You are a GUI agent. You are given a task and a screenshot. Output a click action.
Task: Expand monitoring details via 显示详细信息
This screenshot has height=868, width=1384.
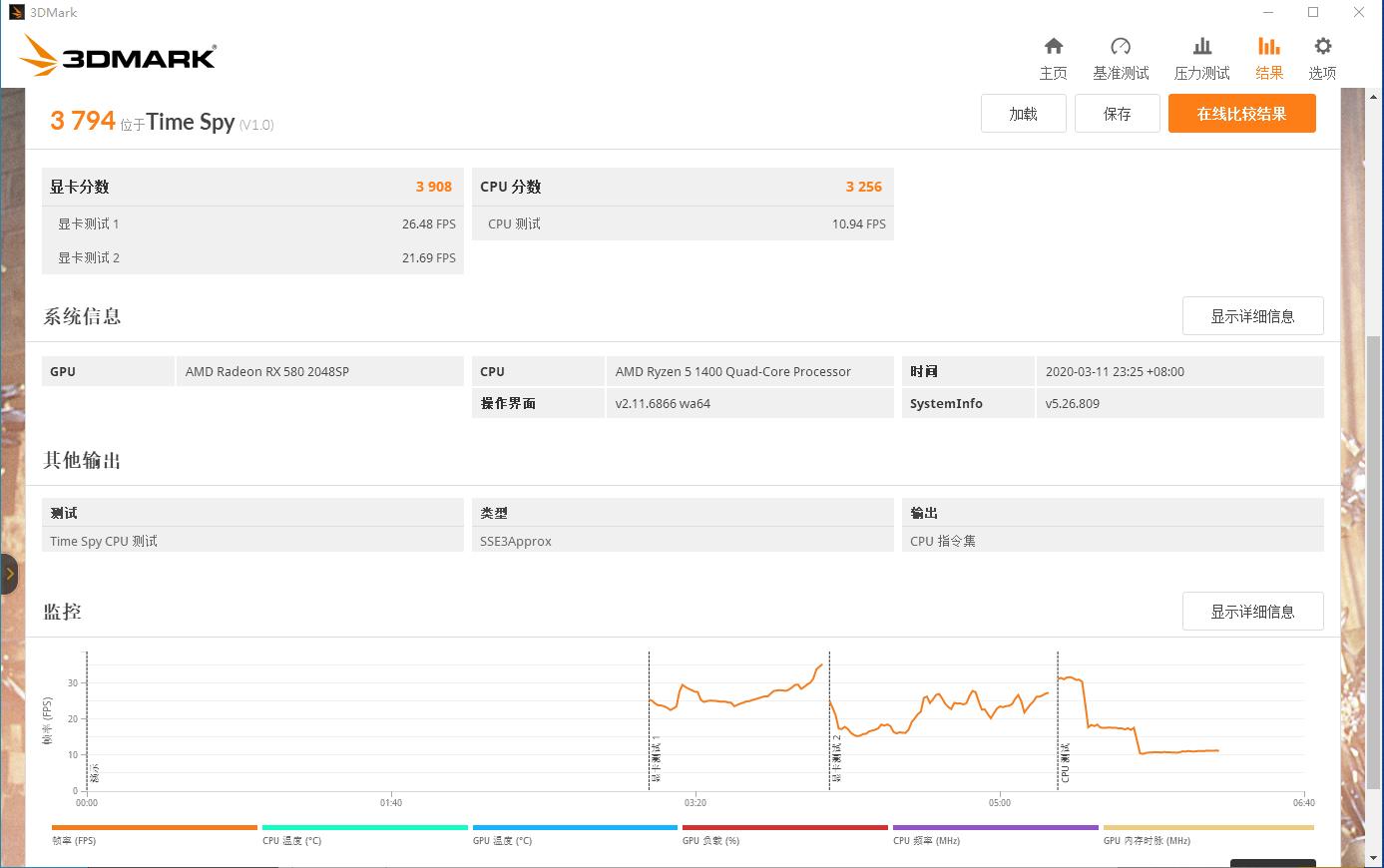tap(1252, 611)
